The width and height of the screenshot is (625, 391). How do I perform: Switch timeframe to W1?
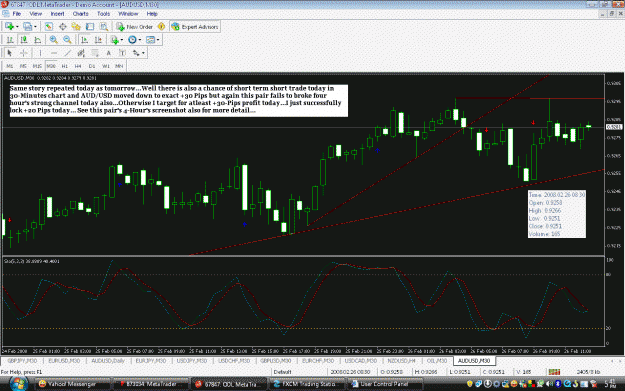(106, 66)
